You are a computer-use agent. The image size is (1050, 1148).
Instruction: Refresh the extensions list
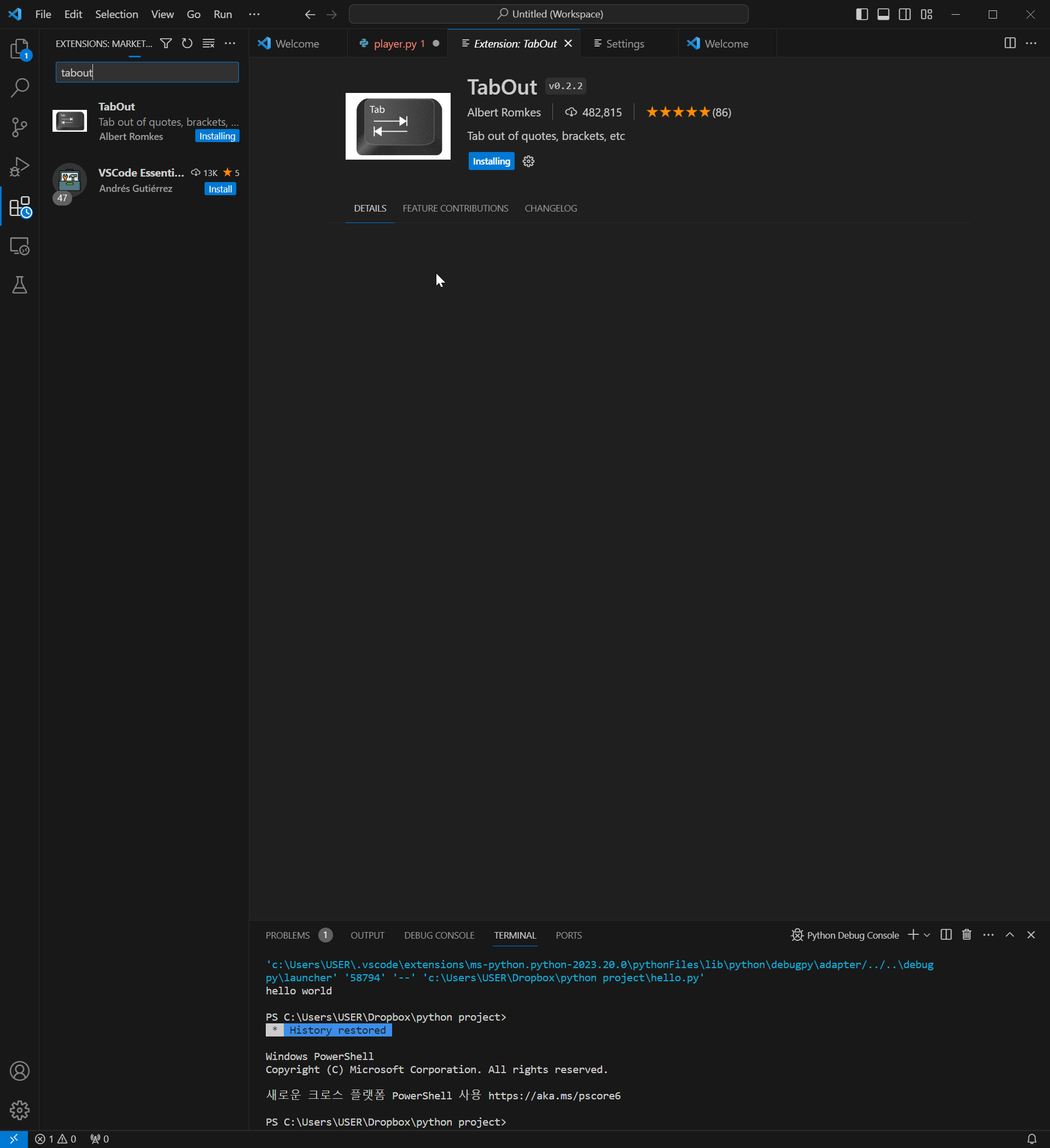[187, 43]
